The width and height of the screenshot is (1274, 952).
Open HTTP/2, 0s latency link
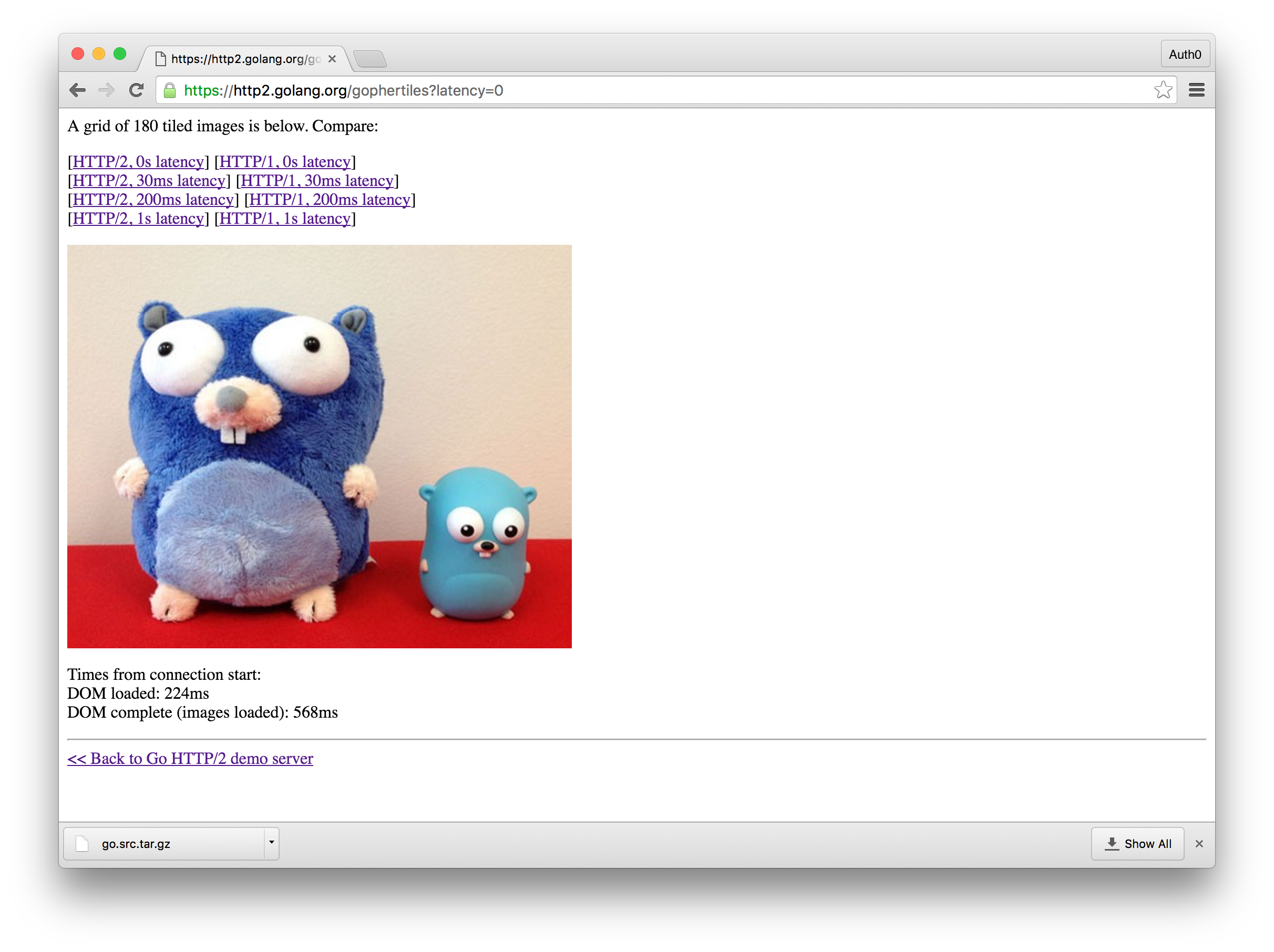point(138,162)
